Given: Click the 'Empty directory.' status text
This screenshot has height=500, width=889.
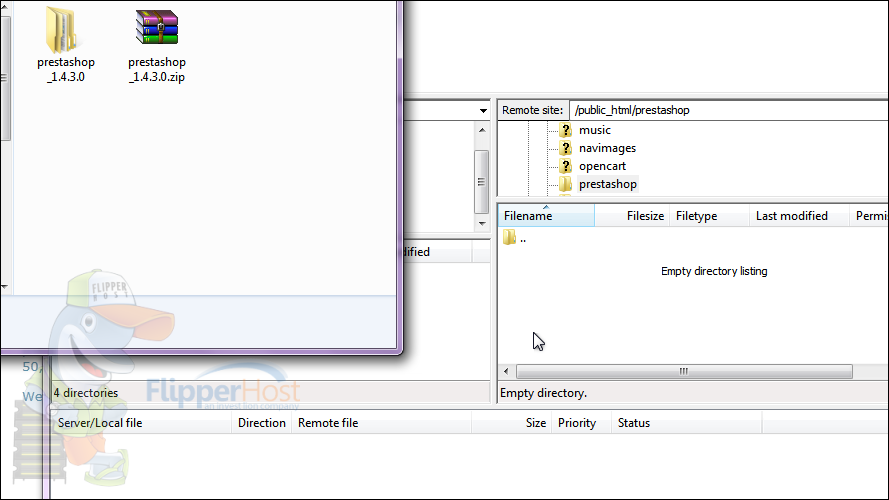Looking at the screenshot, I should click(x=543, y=393).
